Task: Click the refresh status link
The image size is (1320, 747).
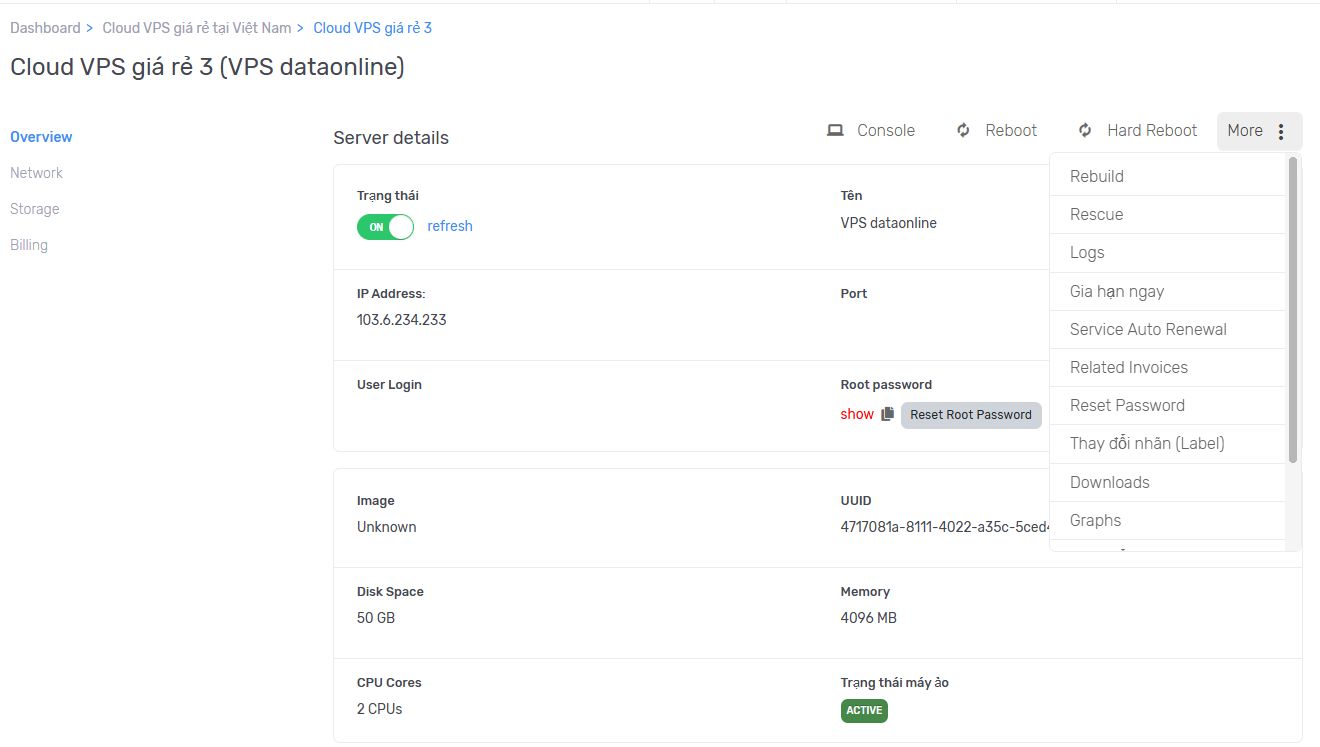Action: tap(450, 226)
